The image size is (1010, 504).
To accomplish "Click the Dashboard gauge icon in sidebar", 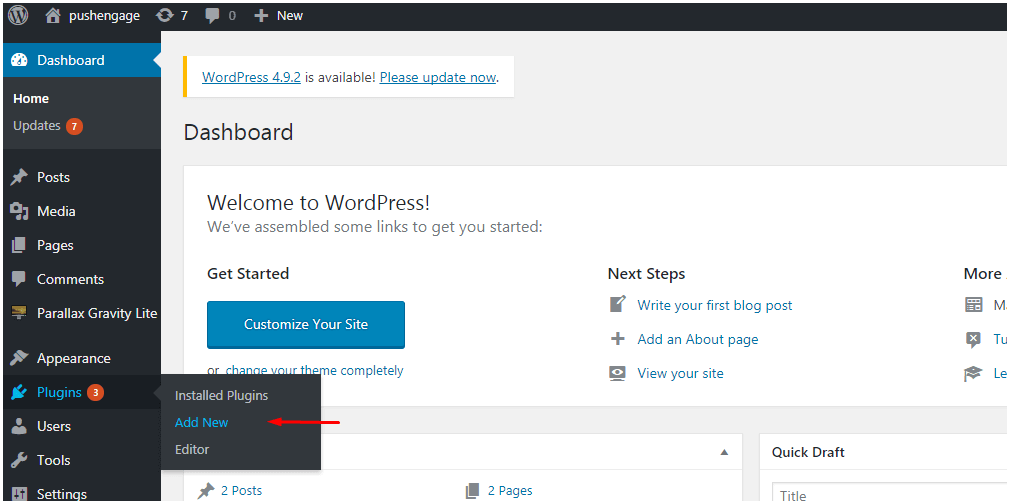I will [x=19, y=60].
